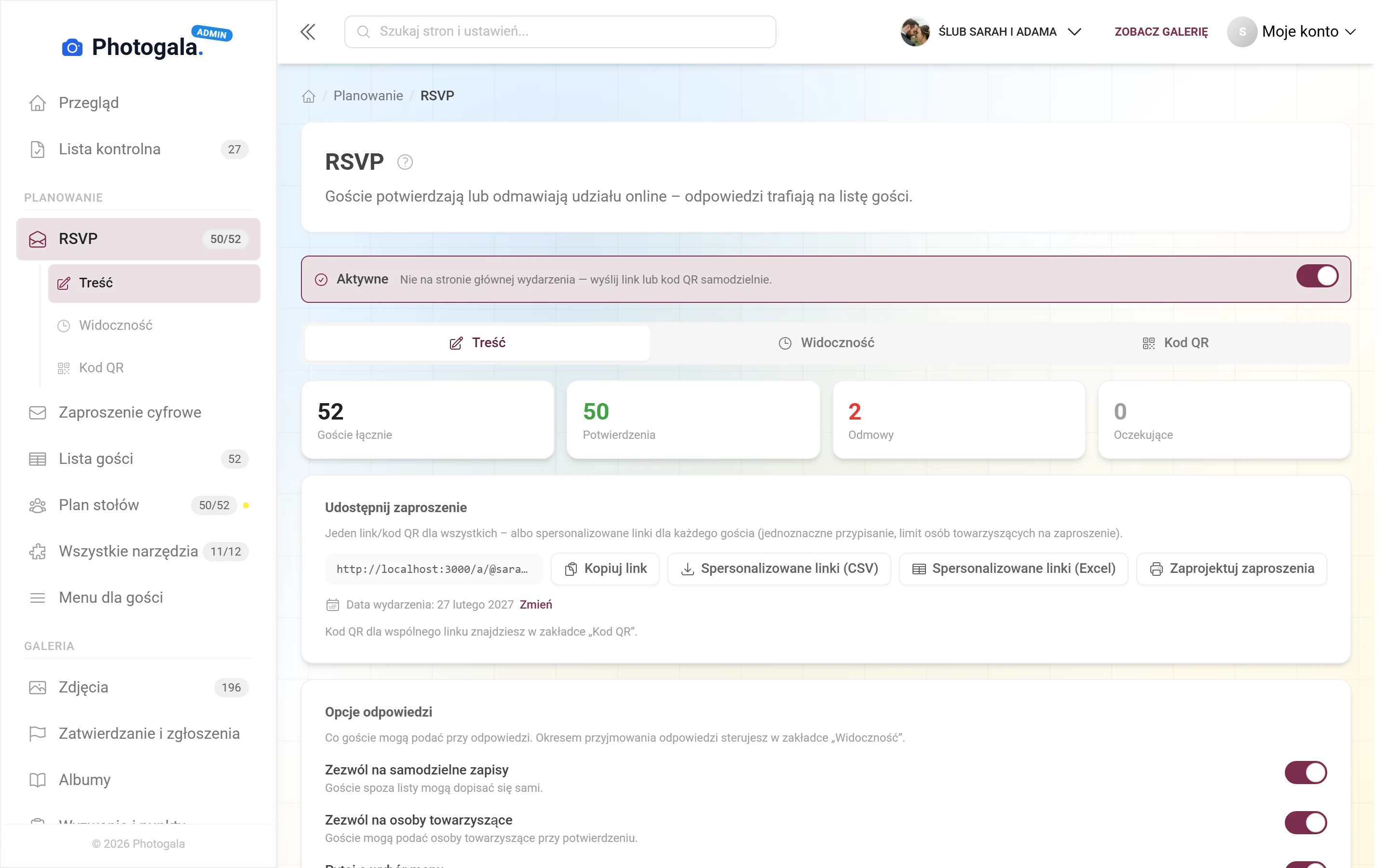Click Planowanie in the breadcrumb
Image resolution: width=1389 pixels, height=868 pixels.
[368, 96]
